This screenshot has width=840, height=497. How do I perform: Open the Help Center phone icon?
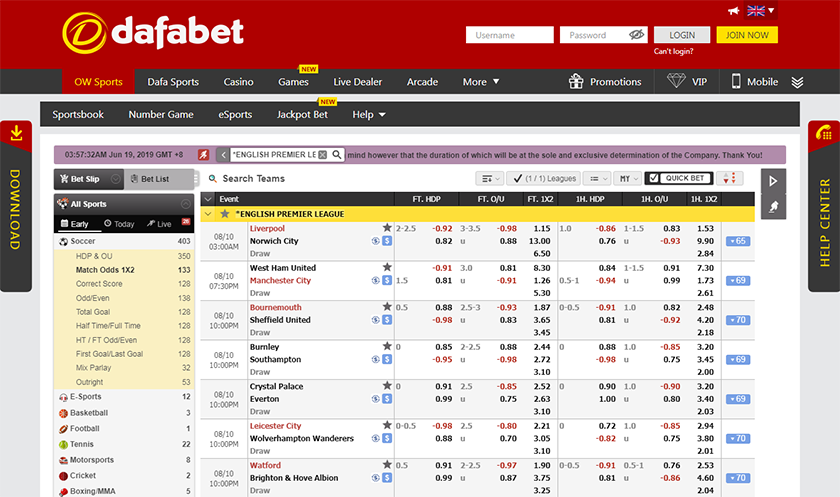click(x=824, y=133)
